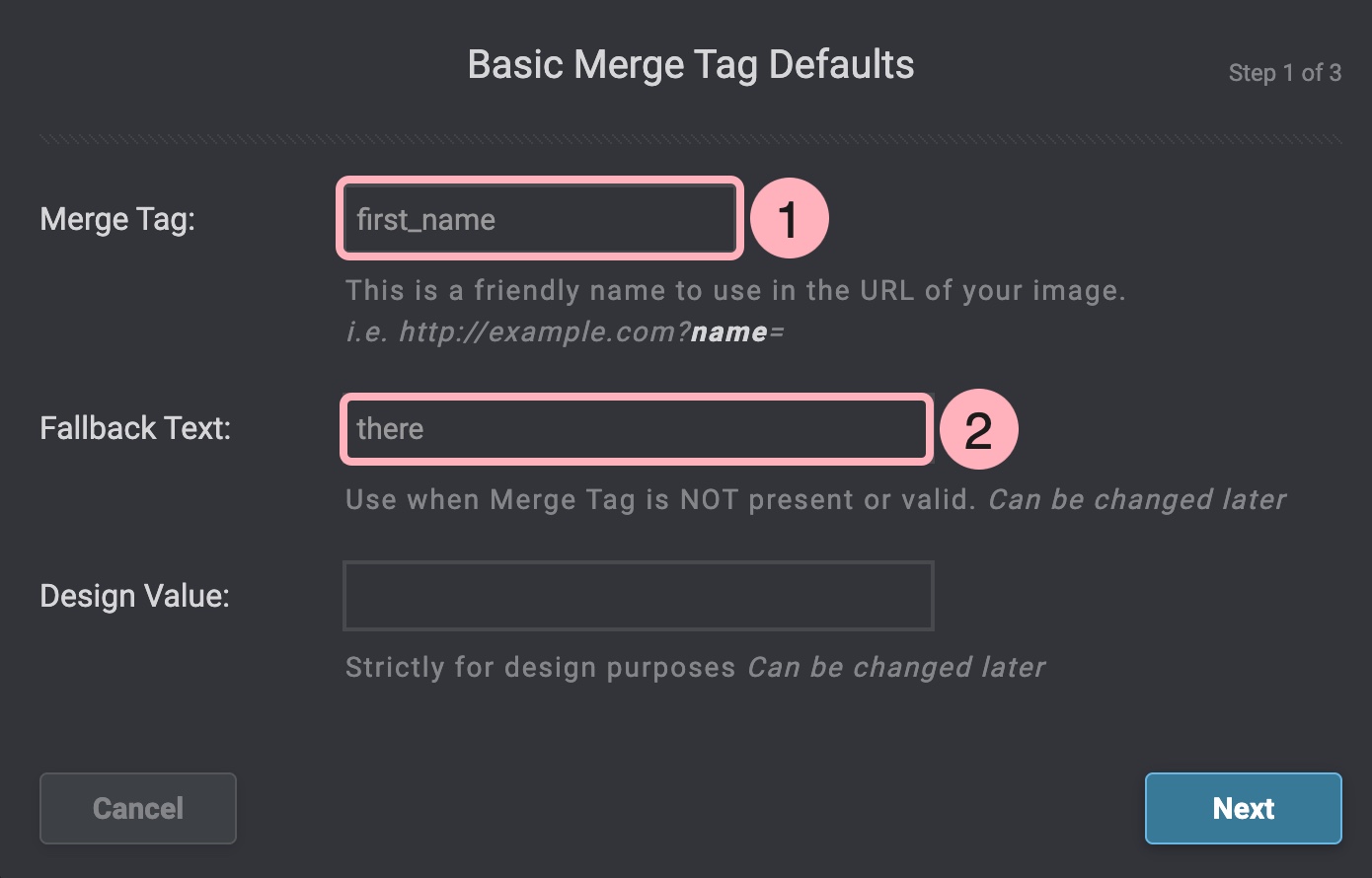This screenshot has height=878, width=1372.
Task: Click the Merge Tag input containing first_name
Action: click(539, 219)
